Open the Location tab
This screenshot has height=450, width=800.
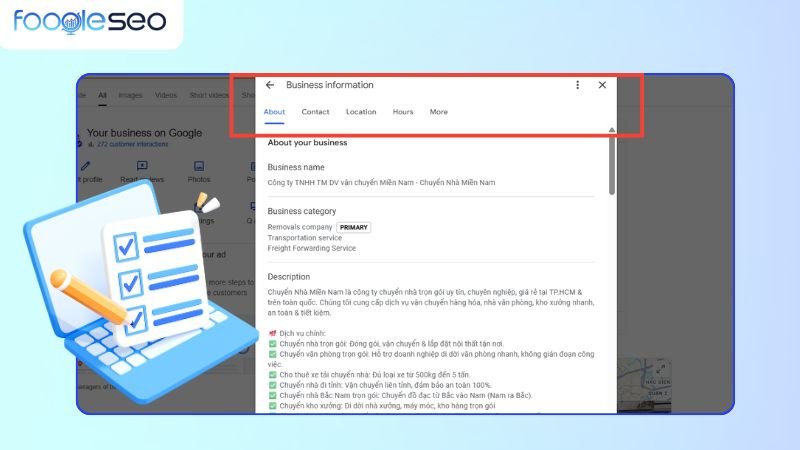tap(361, 112)
